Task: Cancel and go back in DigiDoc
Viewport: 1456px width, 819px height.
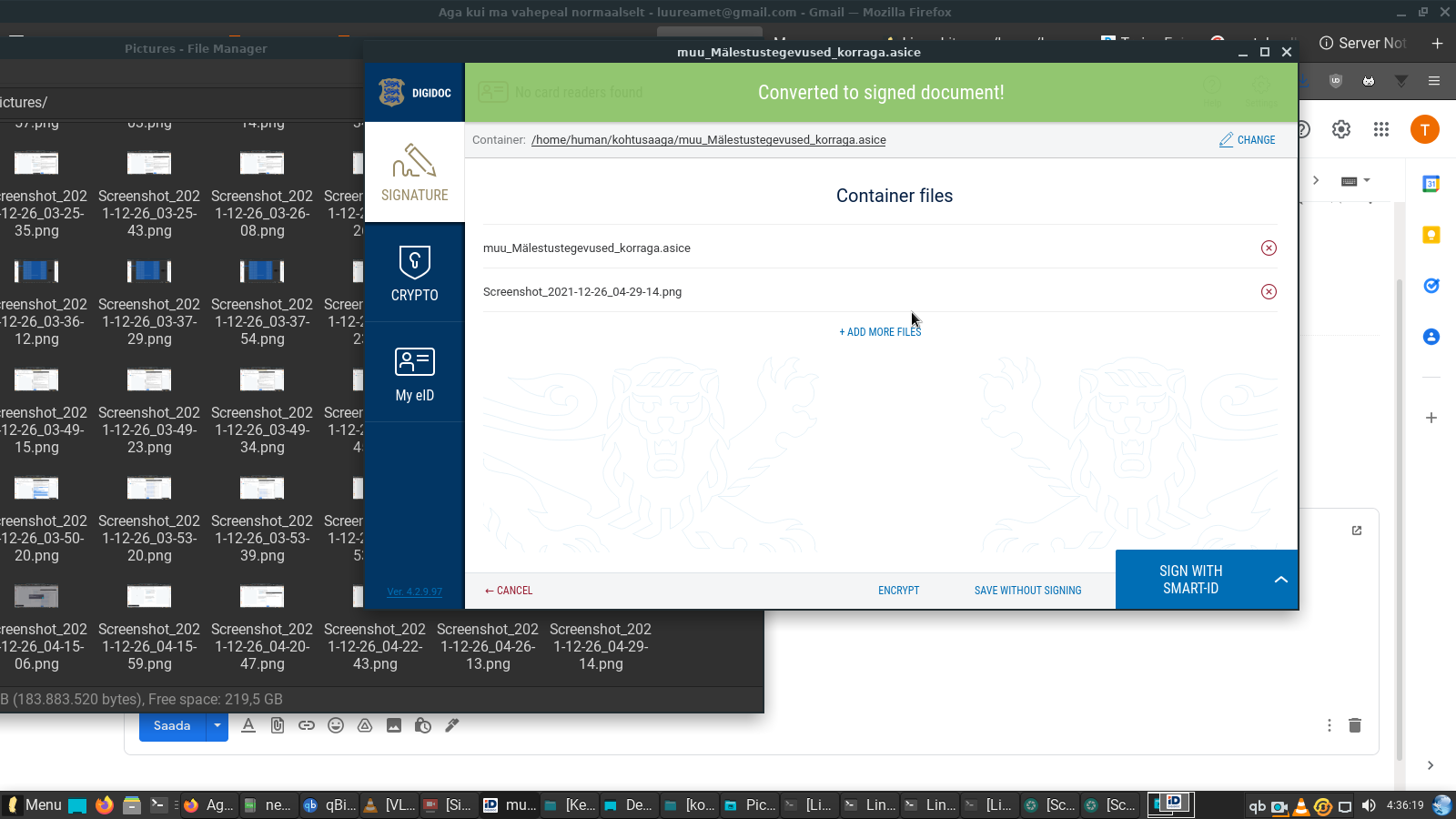Action: [509, 591]
